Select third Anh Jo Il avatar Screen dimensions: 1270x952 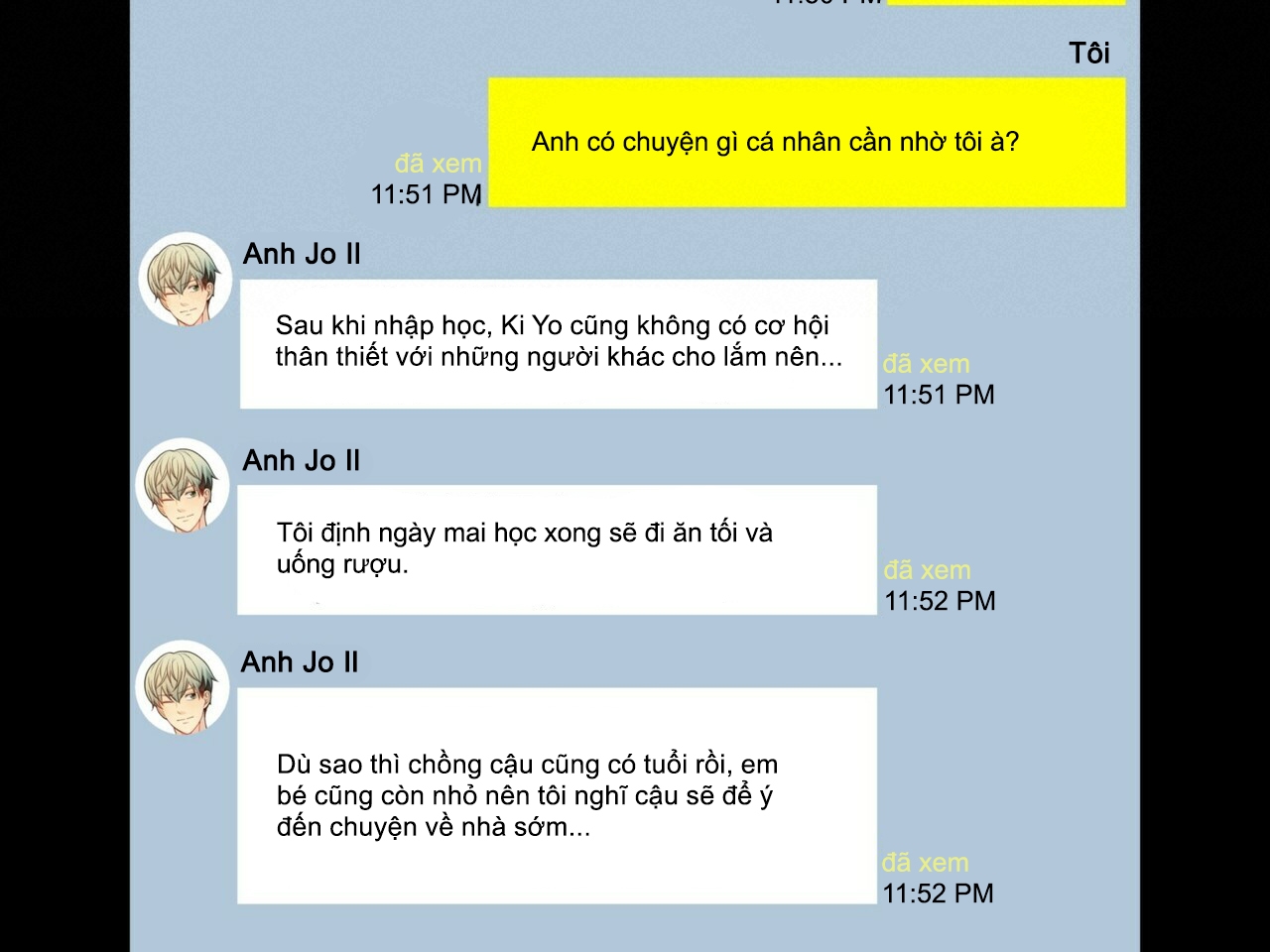183,688
